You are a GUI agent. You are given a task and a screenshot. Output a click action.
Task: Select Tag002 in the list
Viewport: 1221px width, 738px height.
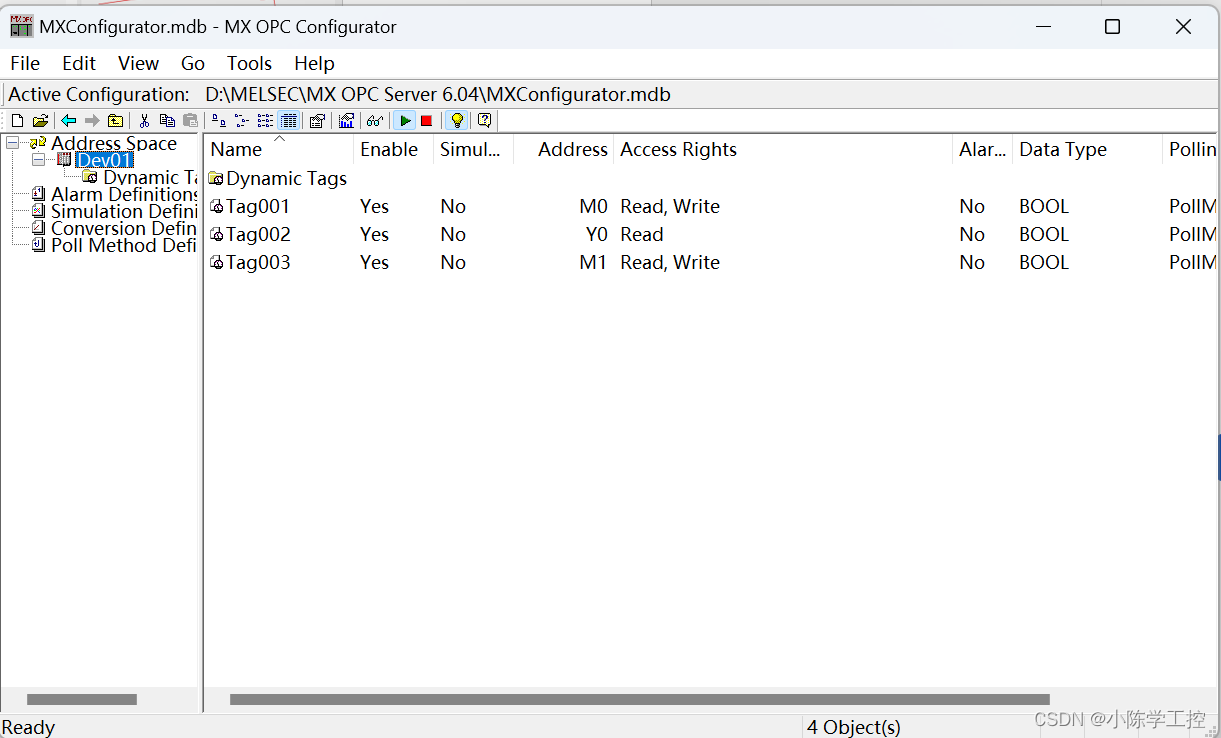pyautogui.click(x=250, y=234)
